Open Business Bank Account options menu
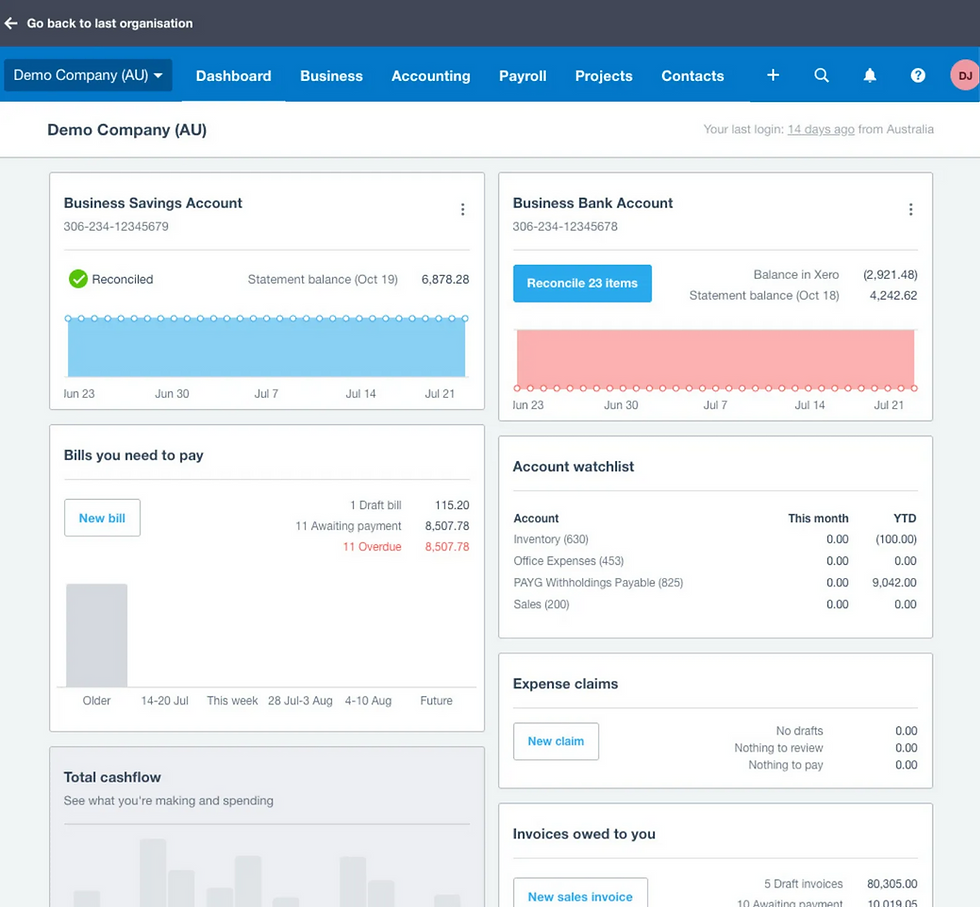Viewport: 980px width, 907px height. pos(911,209)
